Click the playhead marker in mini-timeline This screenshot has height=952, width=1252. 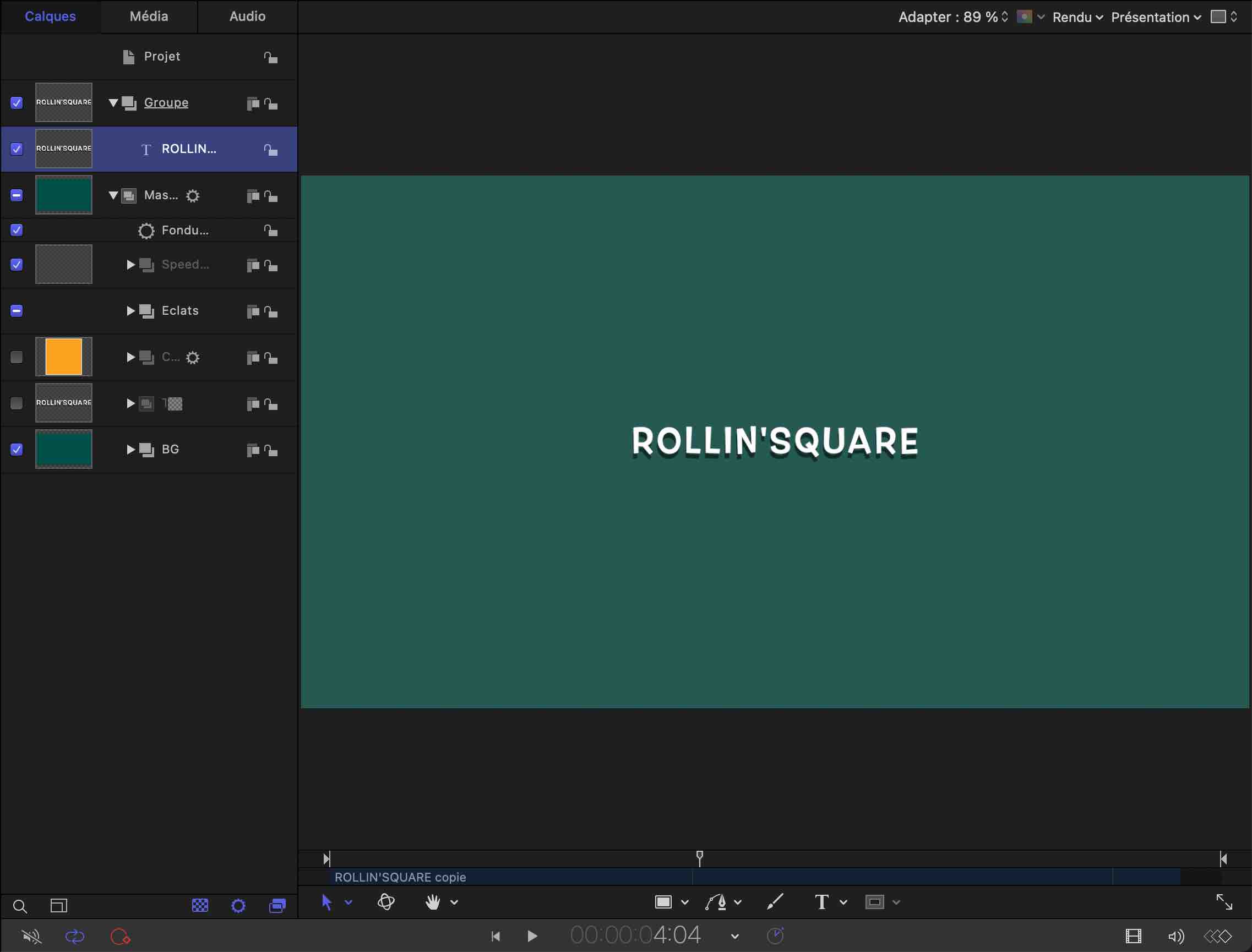point(700,858)
